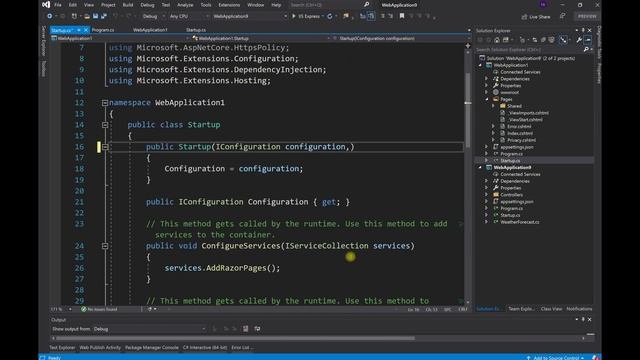Screen dimensions: 640x360
Task: Click the split editor icon above scrollbar
Action: pyautogui.click(x=468, y=46)
